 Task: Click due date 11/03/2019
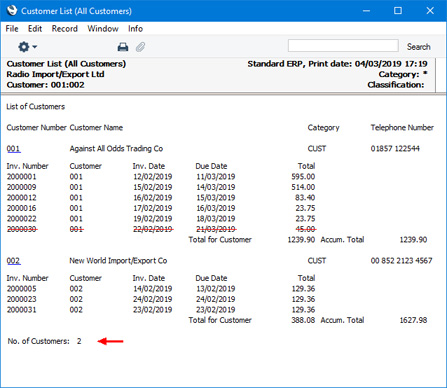pyautogui.click(x=216, y=177)
